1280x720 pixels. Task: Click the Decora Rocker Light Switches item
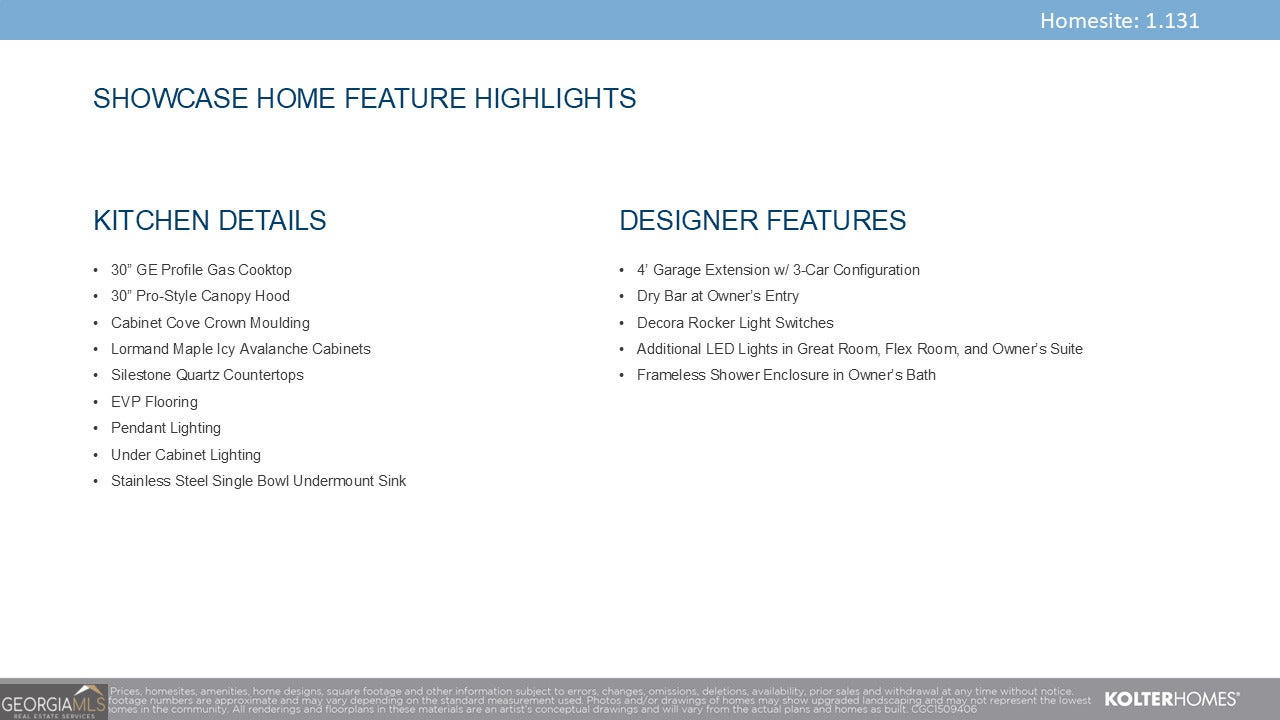[x=735, y=323]
